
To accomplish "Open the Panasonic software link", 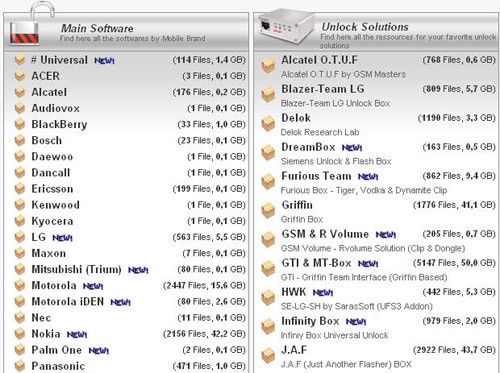I will coord(58,366).
